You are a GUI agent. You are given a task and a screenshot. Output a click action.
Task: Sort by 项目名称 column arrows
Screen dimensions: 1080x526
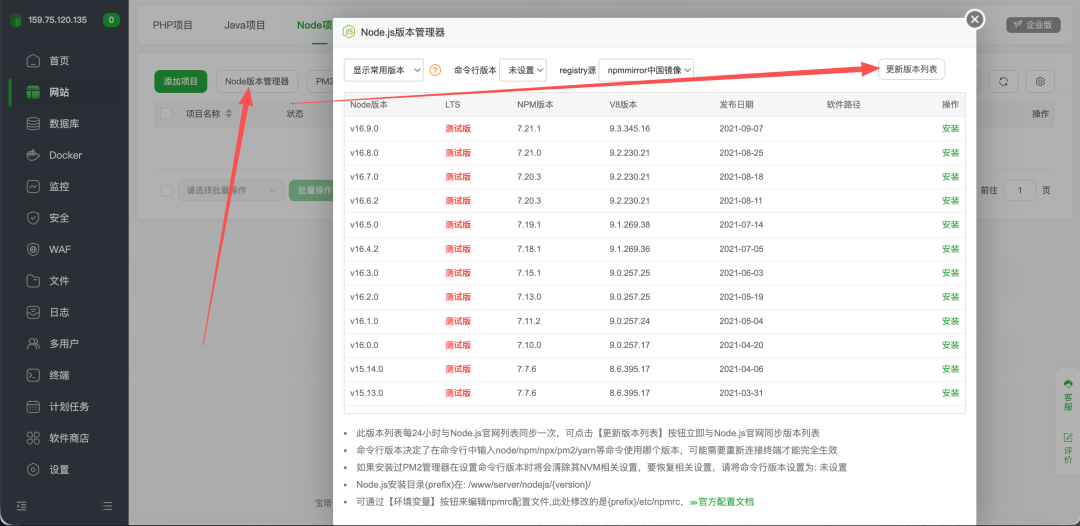pyautogui.click(x=229, y=114)
